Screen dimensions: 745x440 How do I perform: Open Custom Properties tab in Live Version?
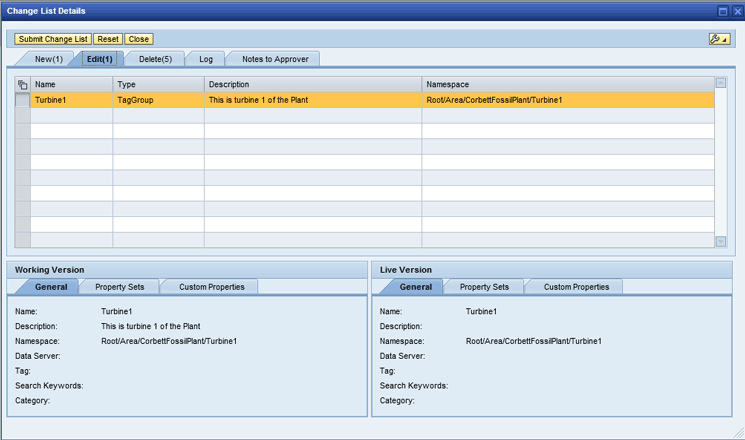tap(575, 287)
